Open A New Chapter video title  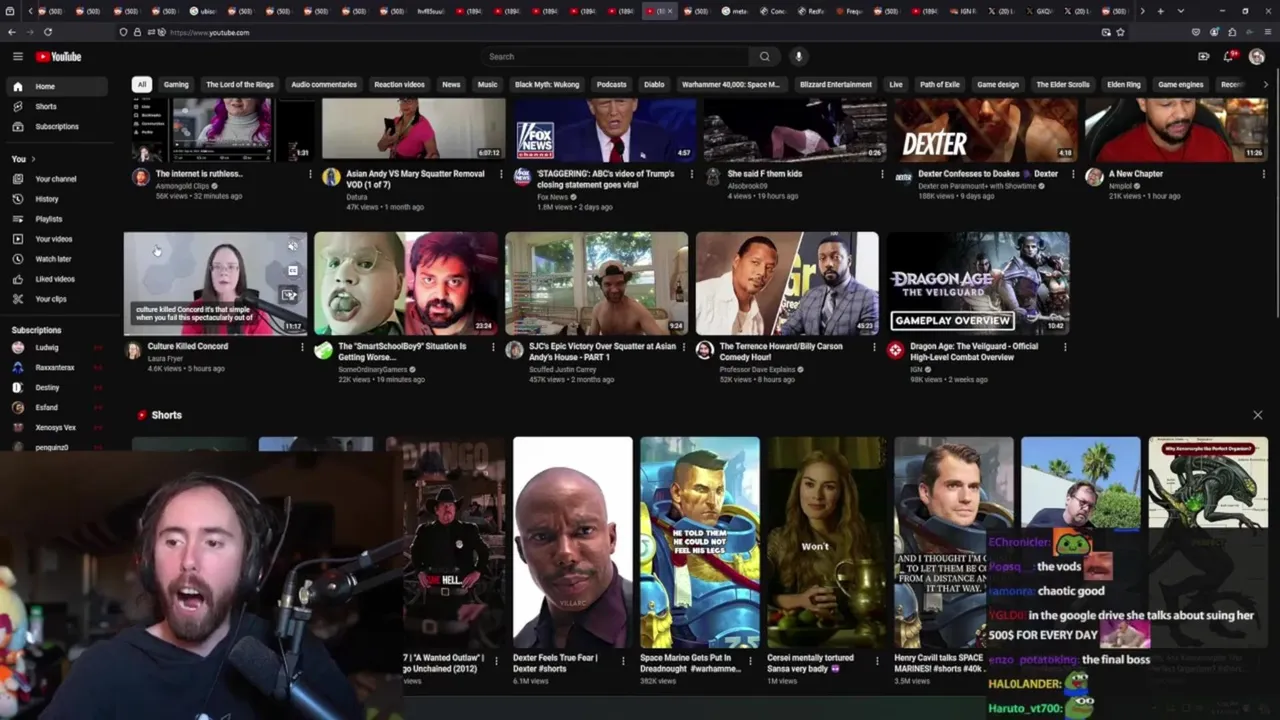point(1136,174)
